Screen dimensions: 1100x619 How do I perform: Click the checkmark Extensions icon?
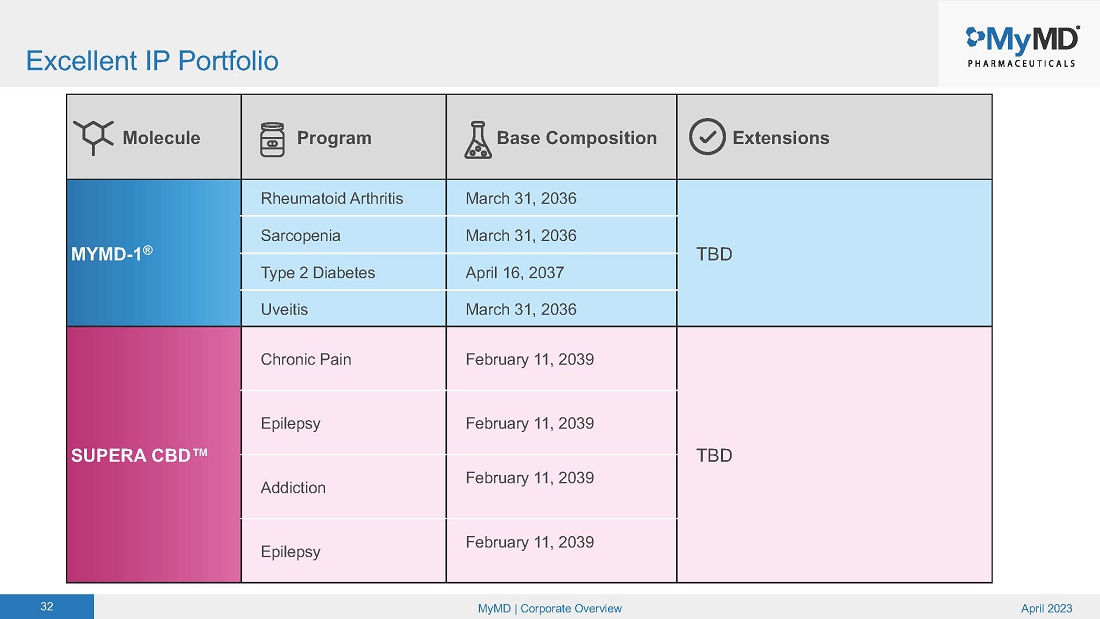(x=707, y=137)
